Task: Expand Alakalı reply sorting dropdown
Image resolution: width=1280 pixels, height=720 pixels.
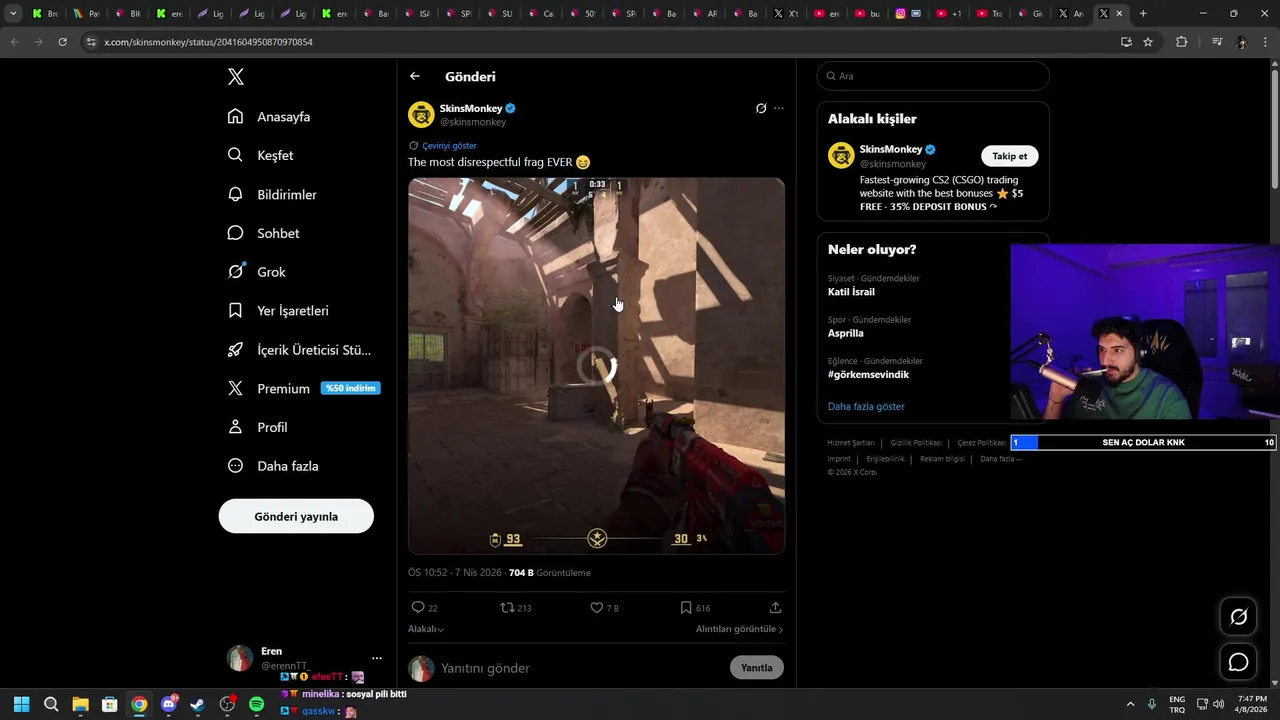Action: point(426,629)
